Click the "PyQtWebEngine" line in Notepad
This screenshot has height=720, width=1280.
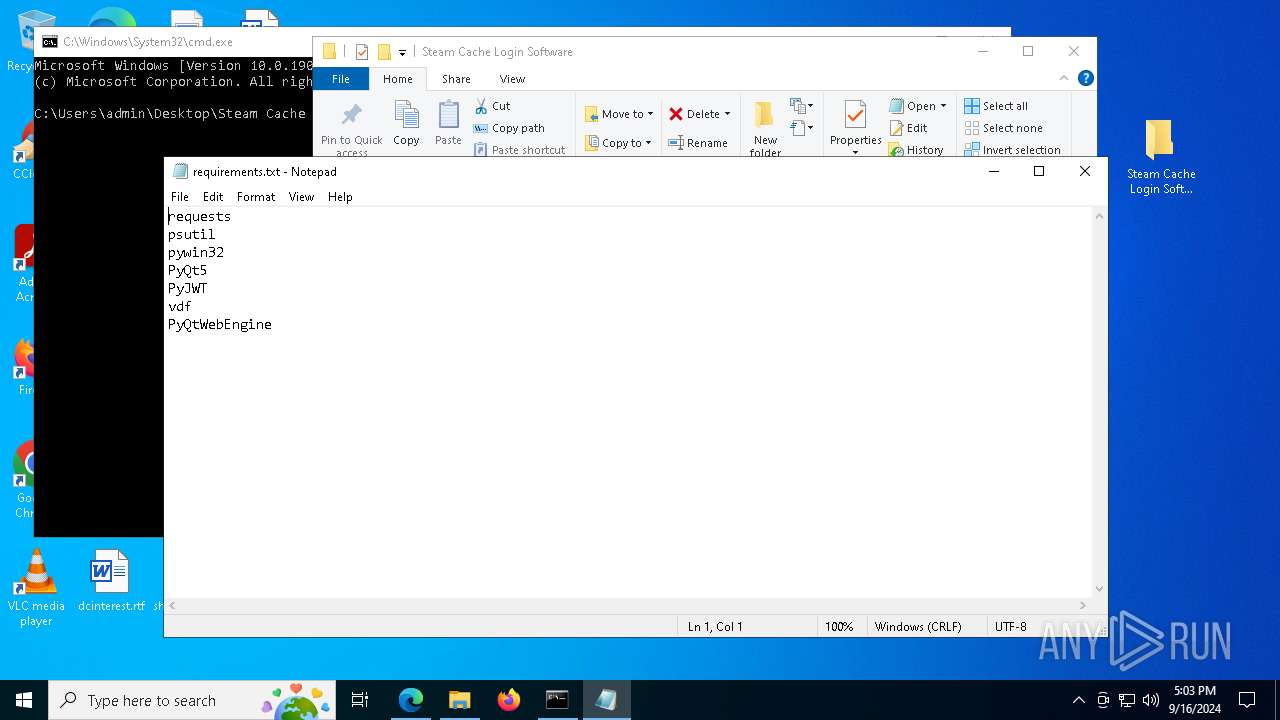pyautogui.click(x=220, y=324)
